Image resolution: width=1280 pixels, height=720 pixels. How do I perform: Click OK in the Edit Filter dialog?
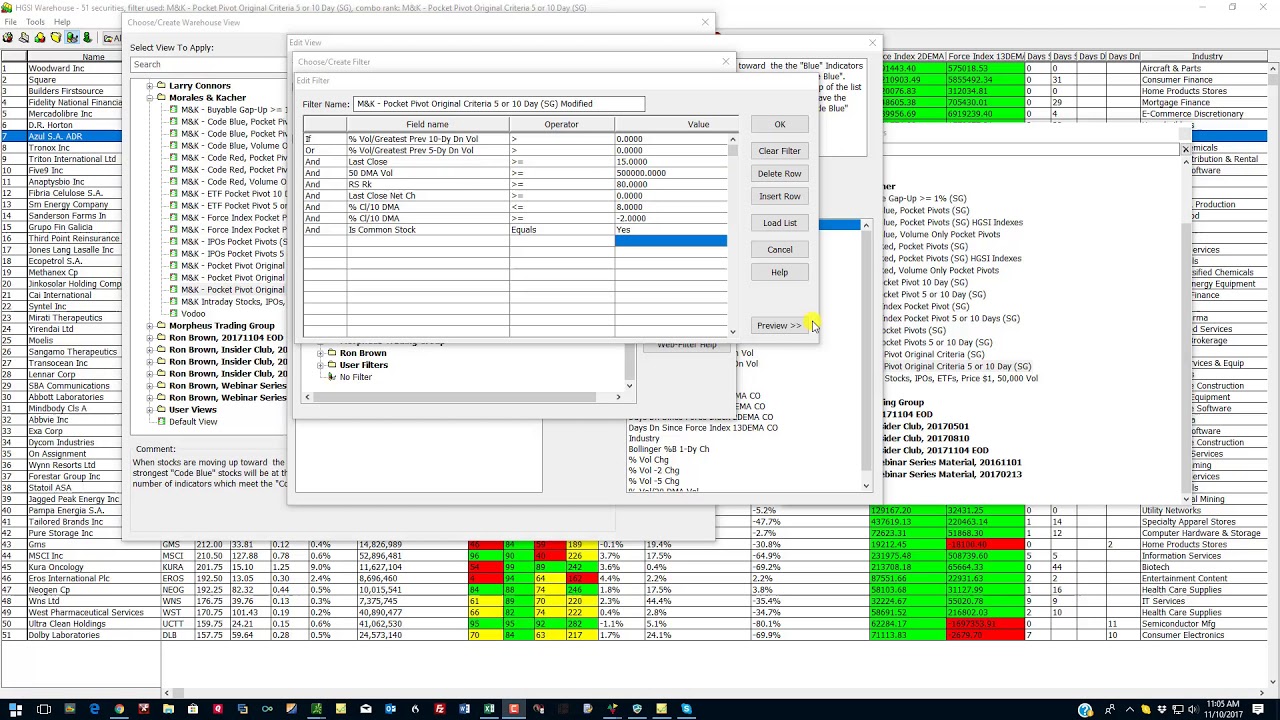(x=779, y=125)
